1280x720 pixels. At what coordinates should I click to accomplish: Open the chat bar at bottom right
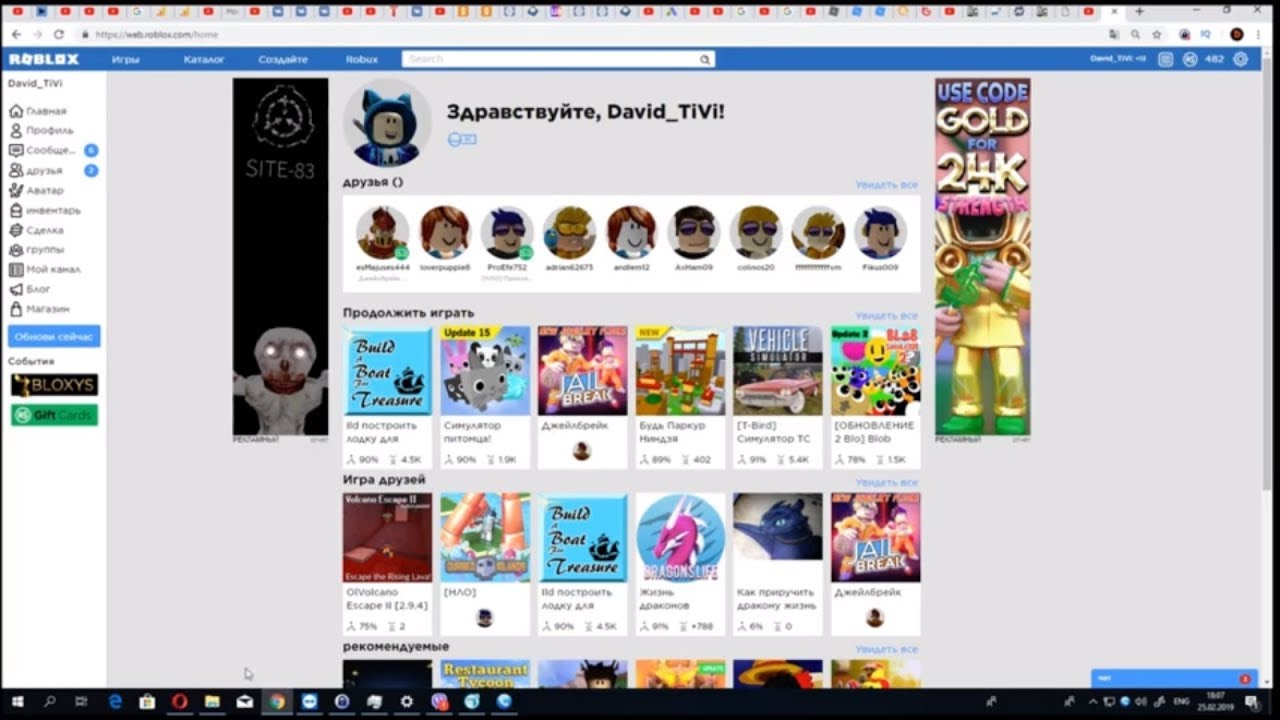point(1173,679)
